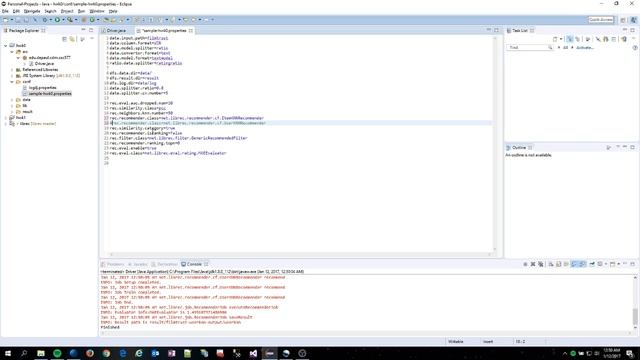Switch to the Driver.java editor tab
The width and height of the screenshot is (640, 360).
tap(117, 31)
